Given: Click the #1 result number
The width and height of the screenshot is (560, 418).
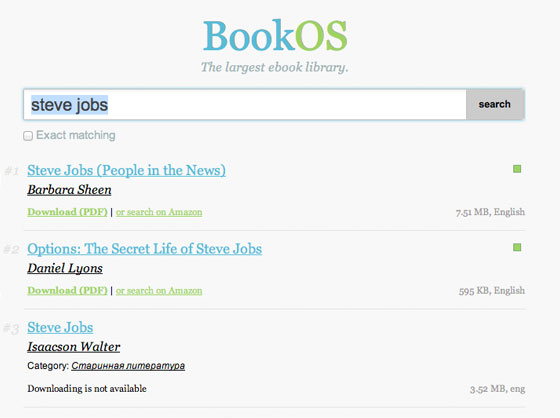Looking at the screenshot, I should [x=11, y=171].
